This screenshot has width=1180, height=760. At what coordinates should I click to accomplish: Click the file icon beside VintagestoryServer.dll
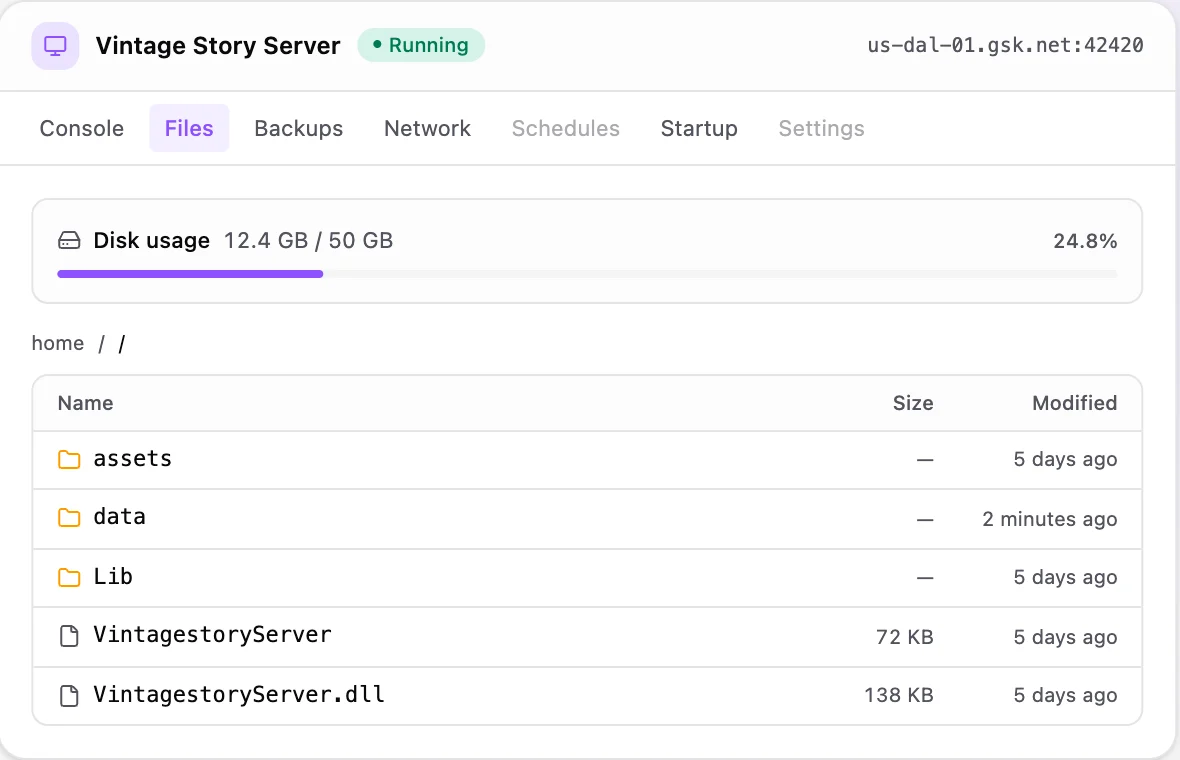tap(69, 695)
